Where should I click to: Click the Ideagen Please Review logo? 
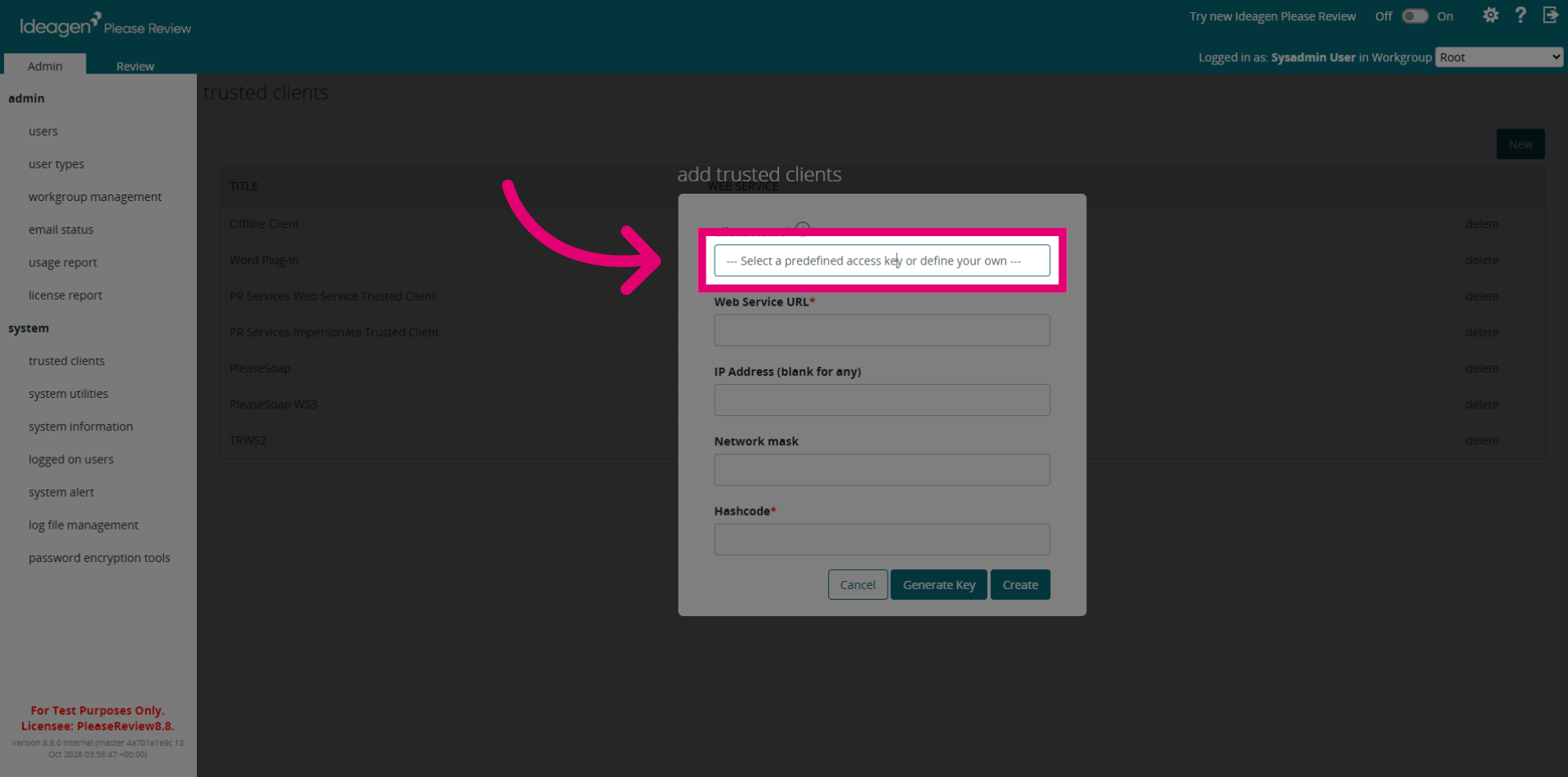click(x=105, y=25)
